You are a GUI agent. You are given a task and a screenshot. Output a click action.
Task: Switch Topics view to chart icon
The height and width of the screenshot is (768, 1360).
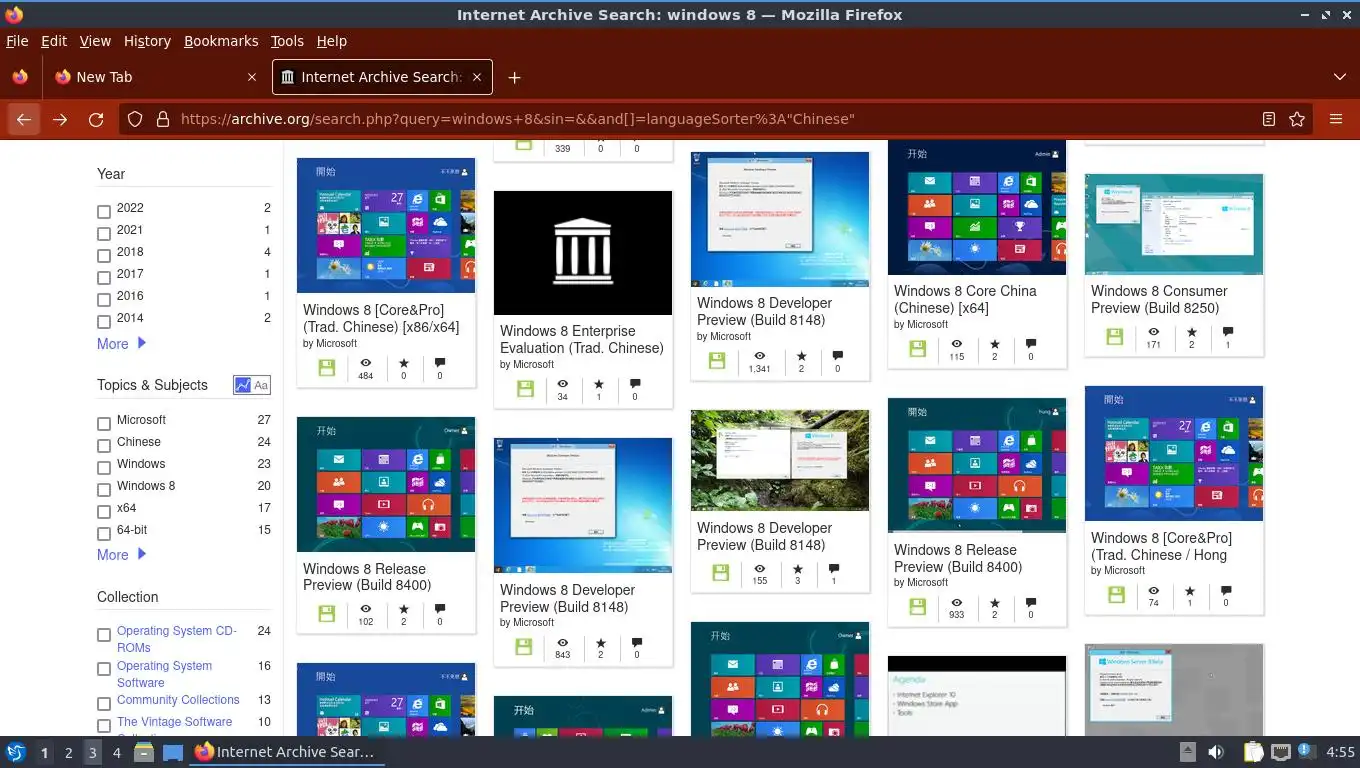pyautogui.click(x=242, y=385)
